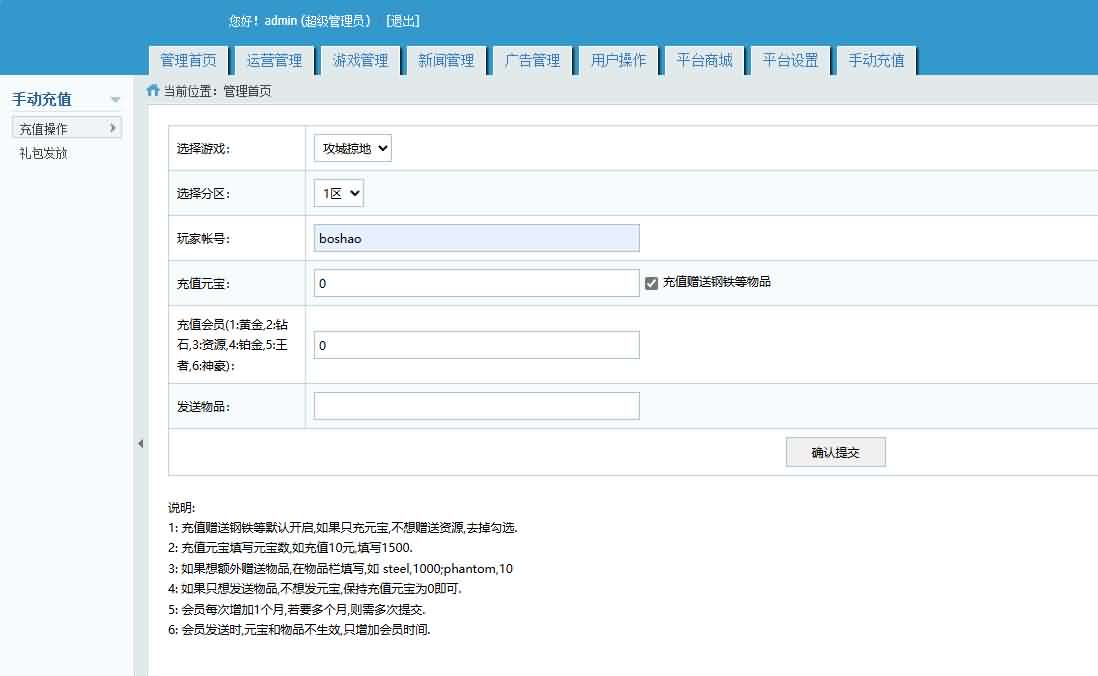This screenshot has height=676, width=1098.
Task: Click the home icon in the breadcrumb bar
Action: coord(150,90)
